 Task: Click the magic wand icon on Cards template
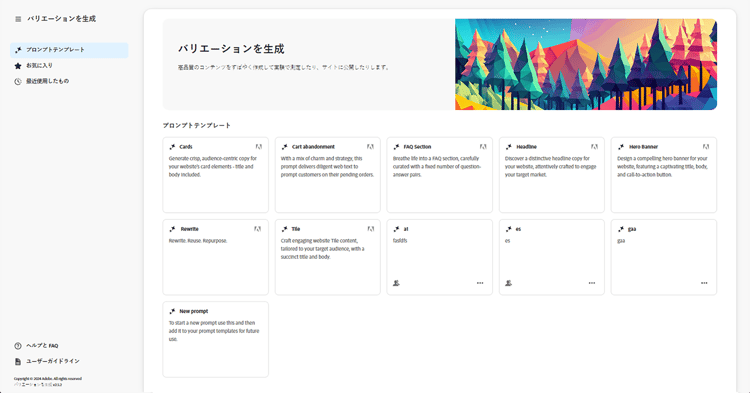tap(173, 147)
